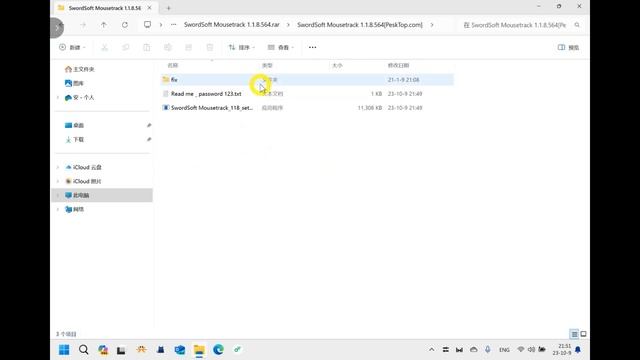Expand the 网络 tree node
The image size is (640, 360).
point(58,209)
